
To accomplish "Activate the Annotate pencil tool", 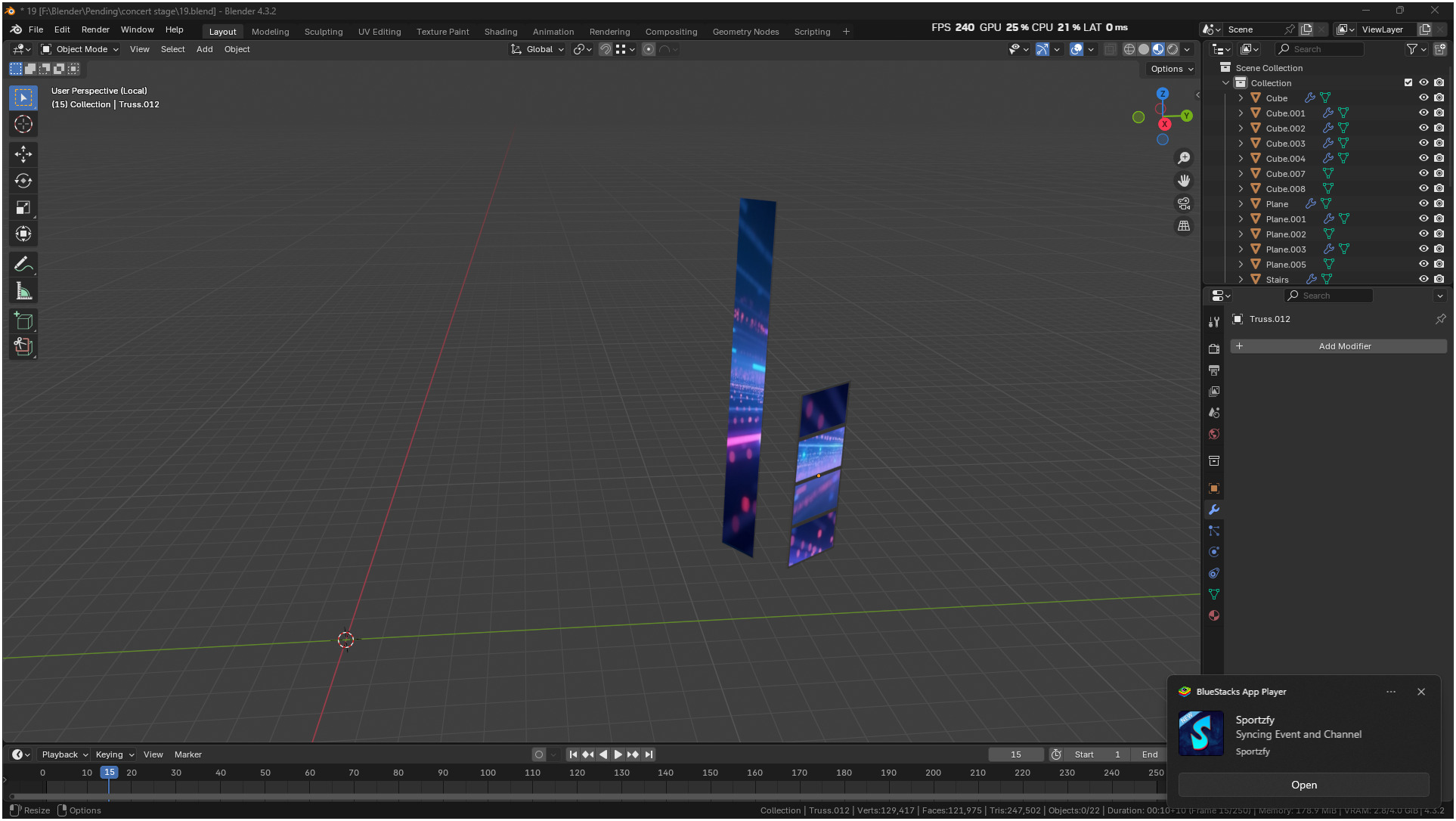I will [23, 265].
